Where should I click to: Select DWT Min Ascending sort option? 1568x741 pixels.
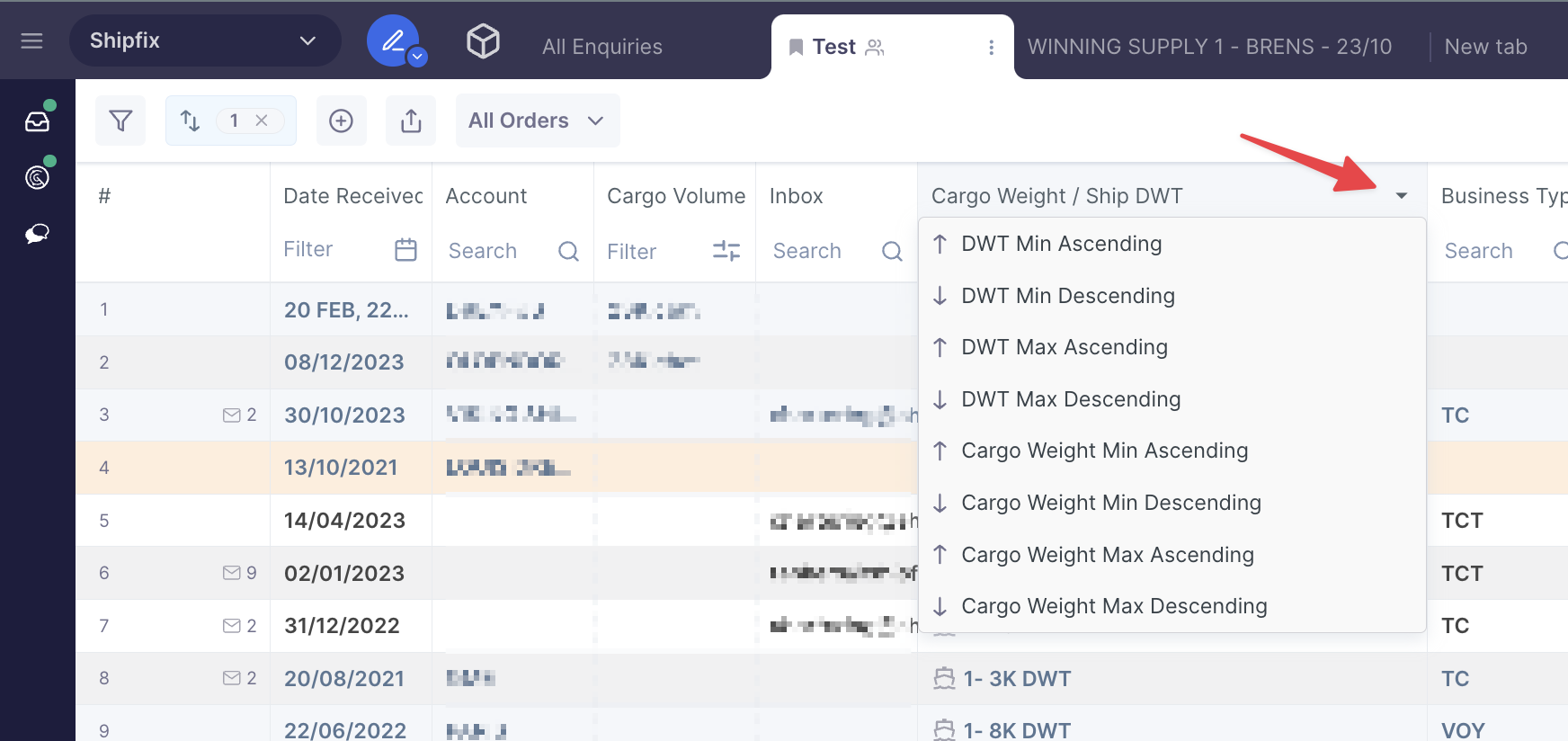coord(1061,244)
